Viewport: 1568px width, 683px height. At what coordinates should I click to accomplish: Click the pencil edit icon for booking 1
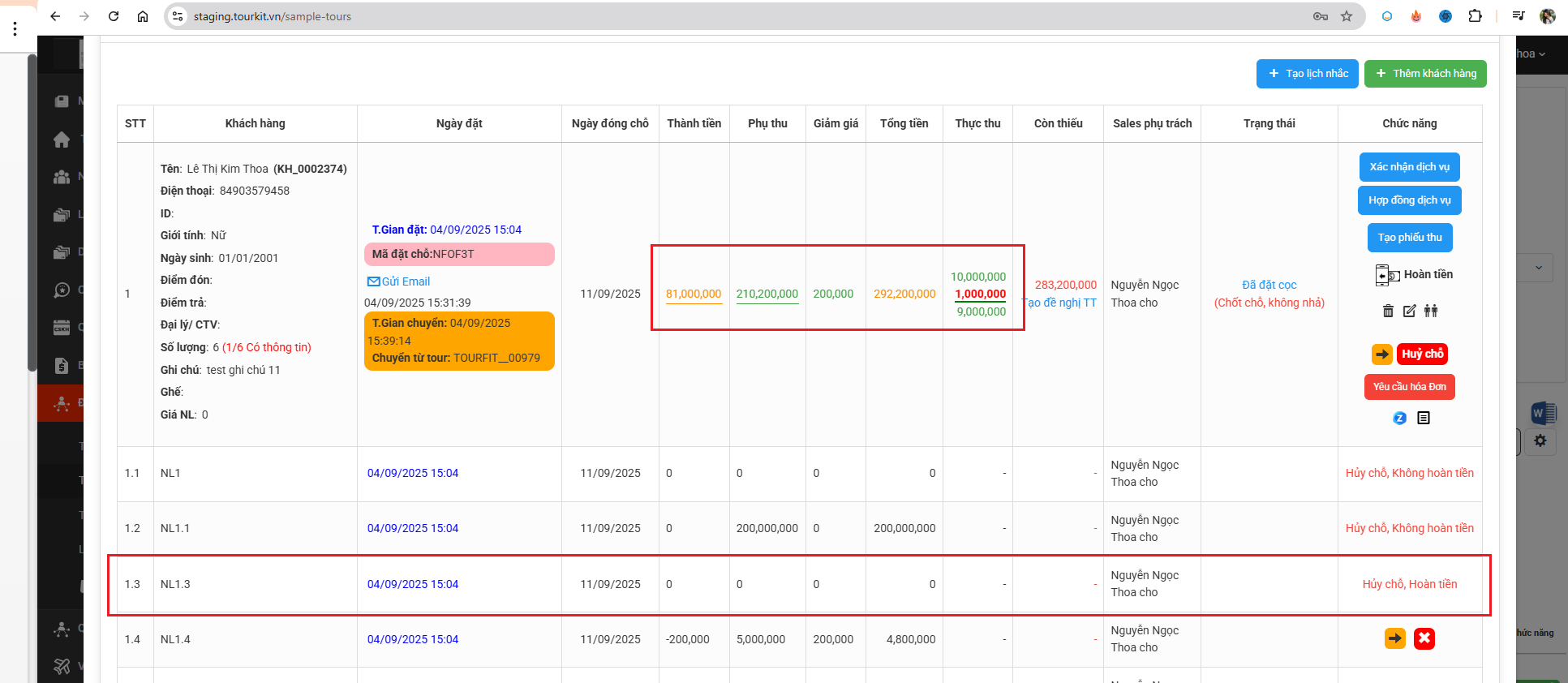point(1409,311)
